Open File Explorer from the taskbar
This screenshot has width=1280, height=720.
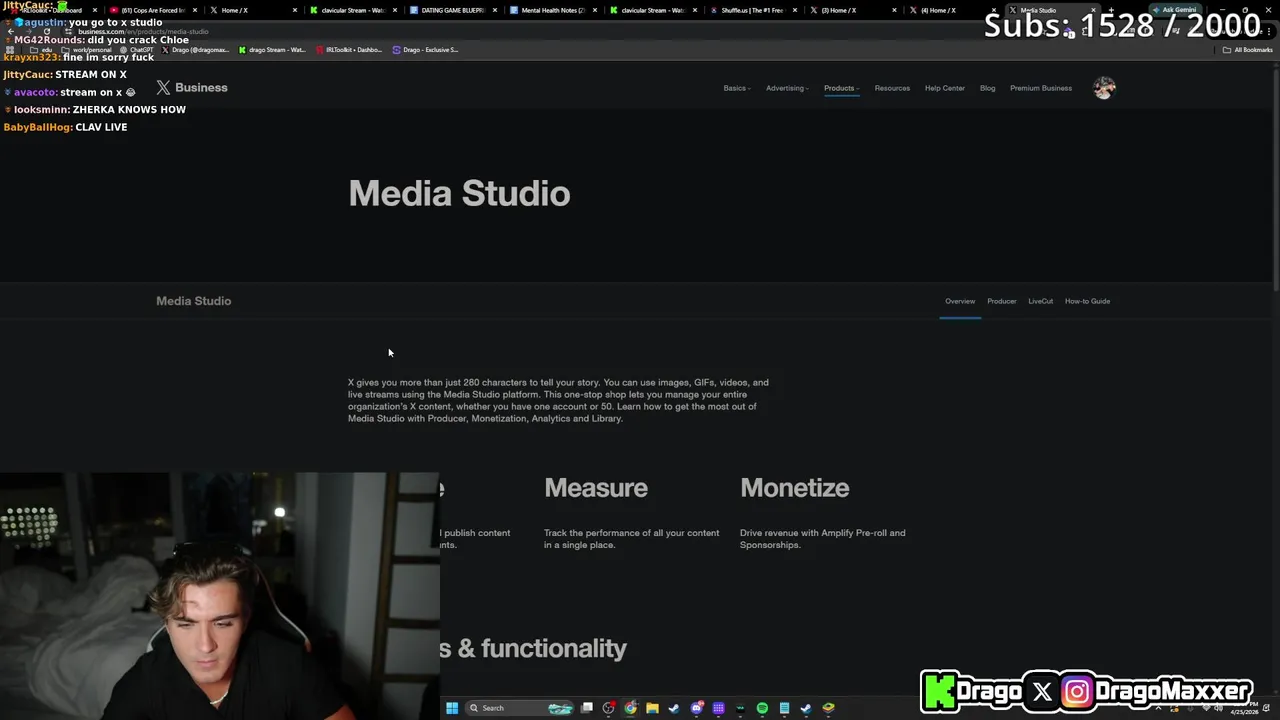(x=652, y=708)
